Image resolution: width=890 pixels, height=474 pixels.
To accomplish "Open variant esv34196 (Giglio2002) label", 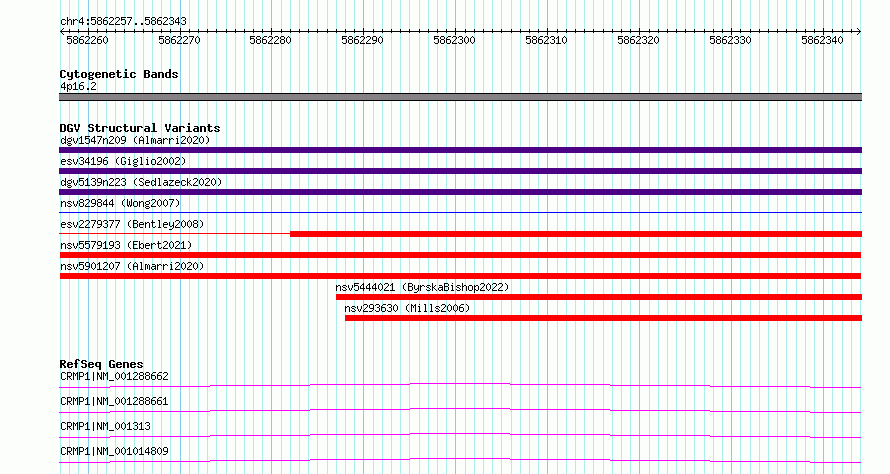I will [123, 161].
